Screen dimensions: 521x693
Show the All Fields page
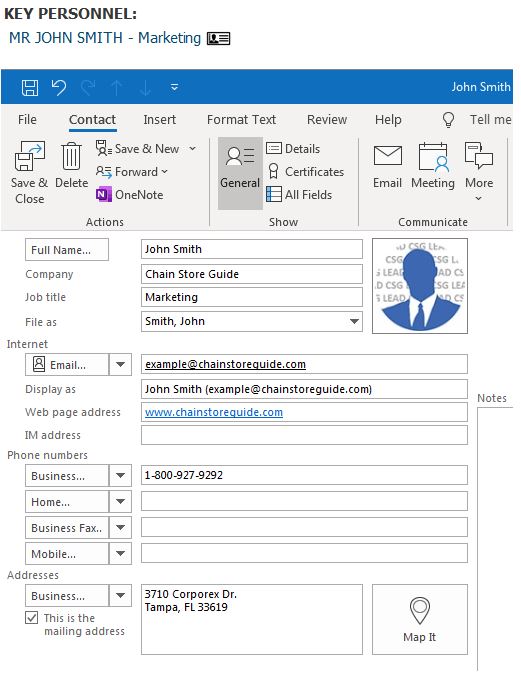299,194
